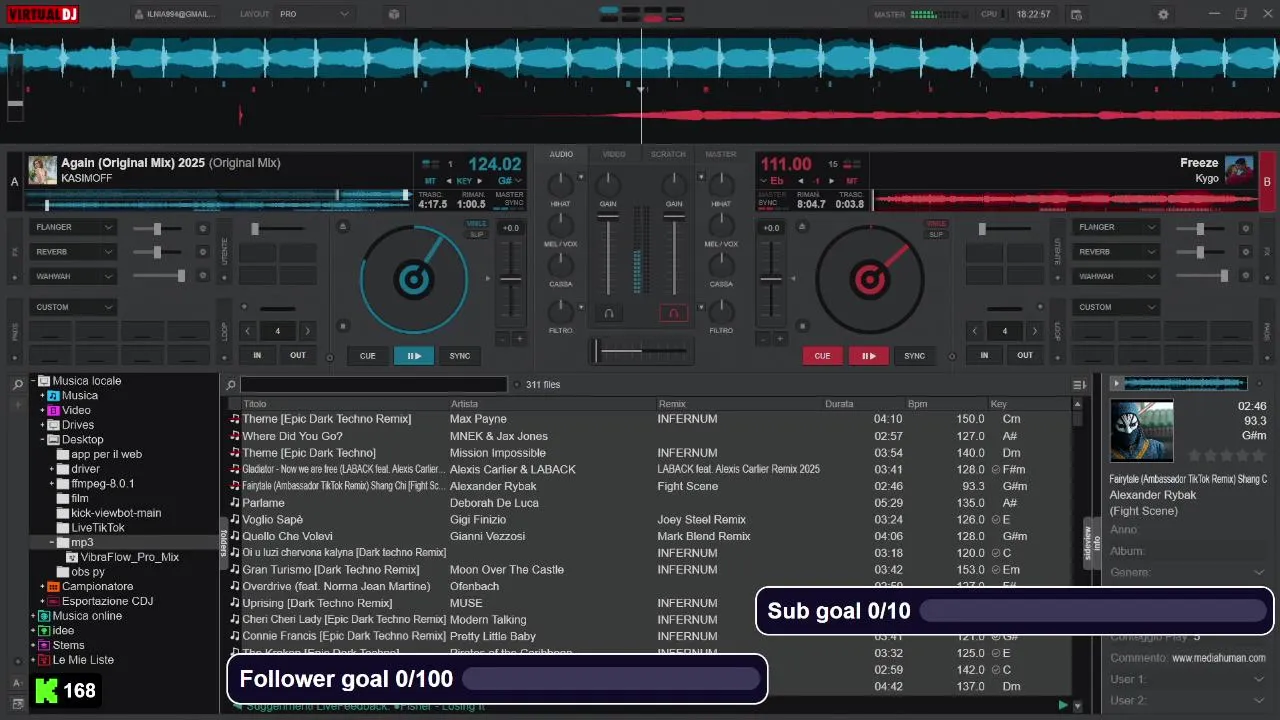
Task: Click the Reverb effect settings gear, deck B
Action: [1245, 253]
